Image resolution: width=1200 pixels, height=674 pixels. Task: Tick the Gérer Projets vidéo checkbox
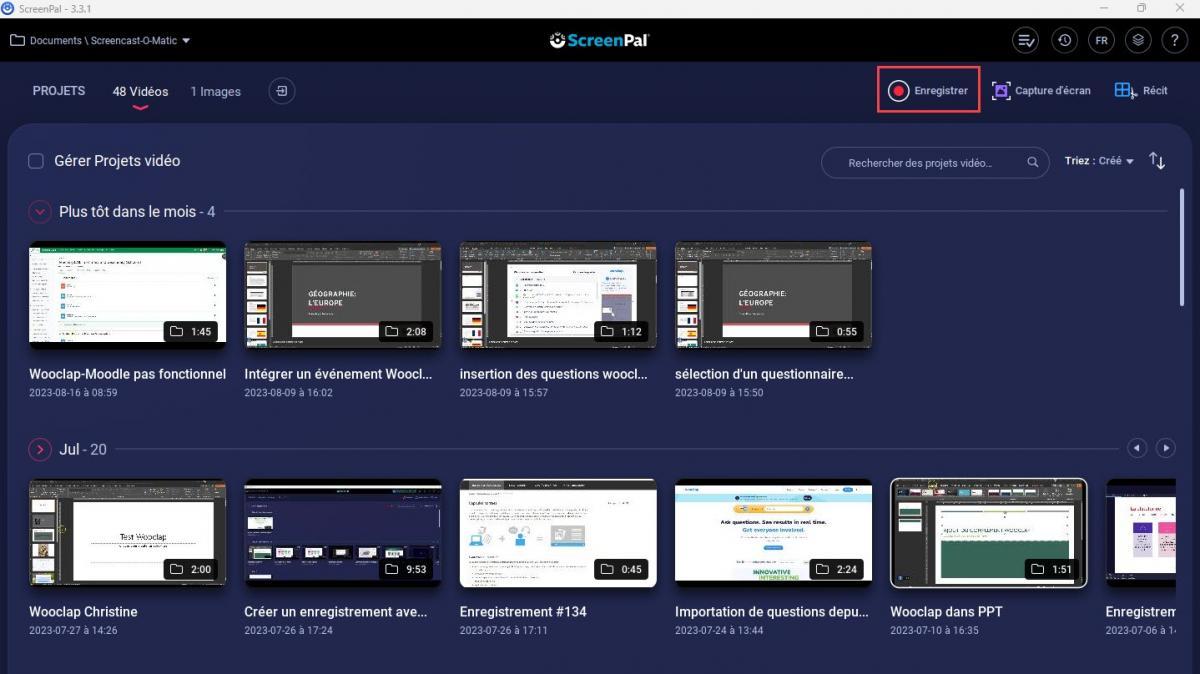pyautogui.click(x=36, y=161)
